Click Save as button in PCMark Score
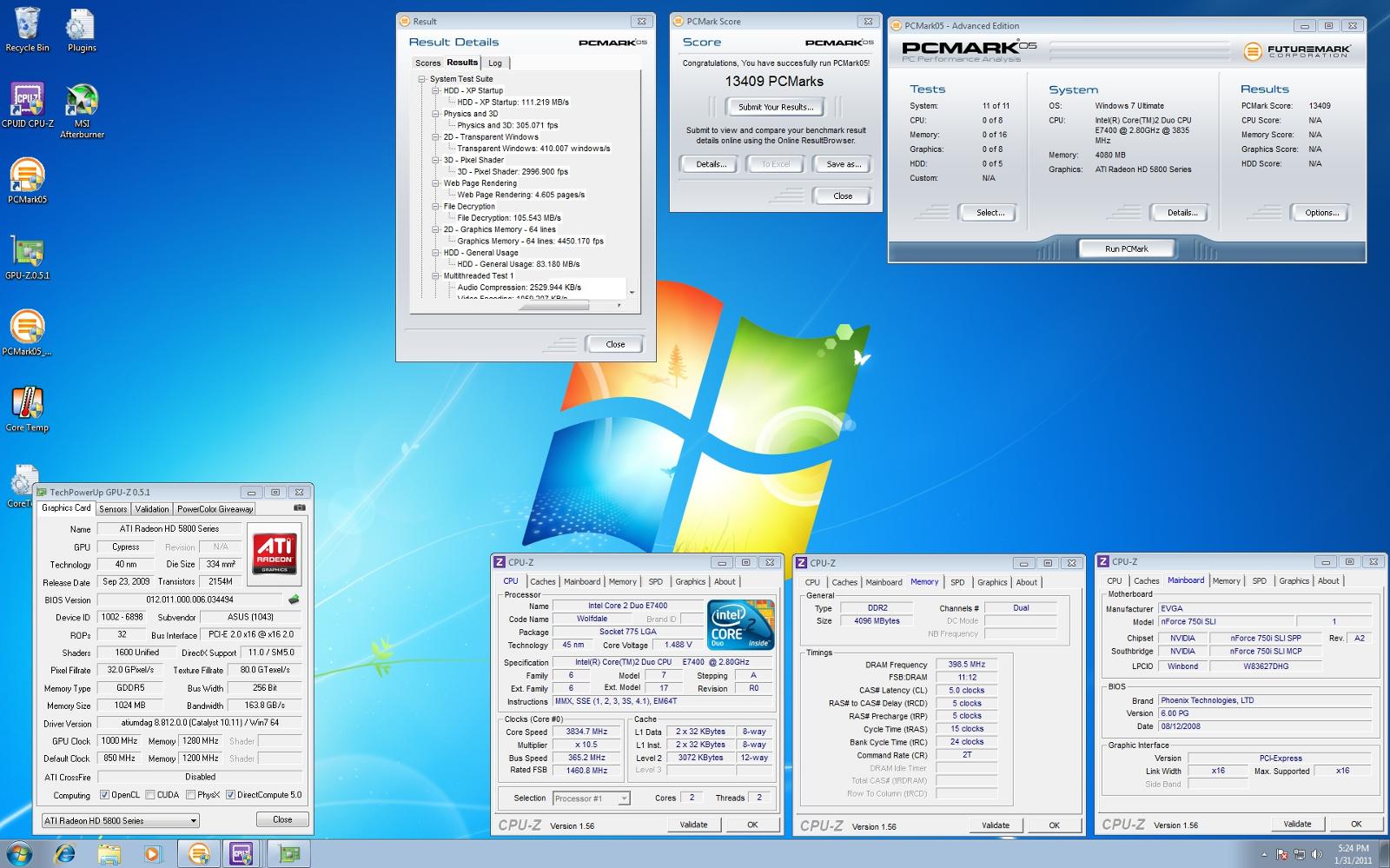This screenshot has width=1390, height=868. click(x=843, y=164)
